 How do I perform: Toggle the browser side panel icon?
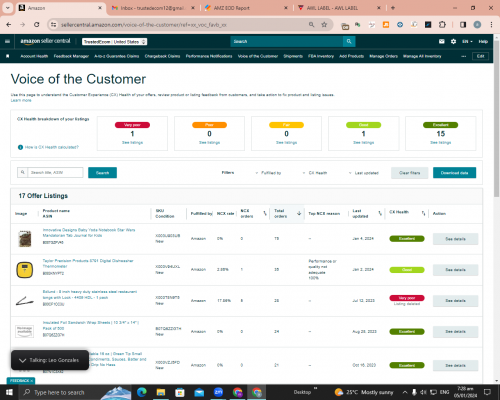463,25
